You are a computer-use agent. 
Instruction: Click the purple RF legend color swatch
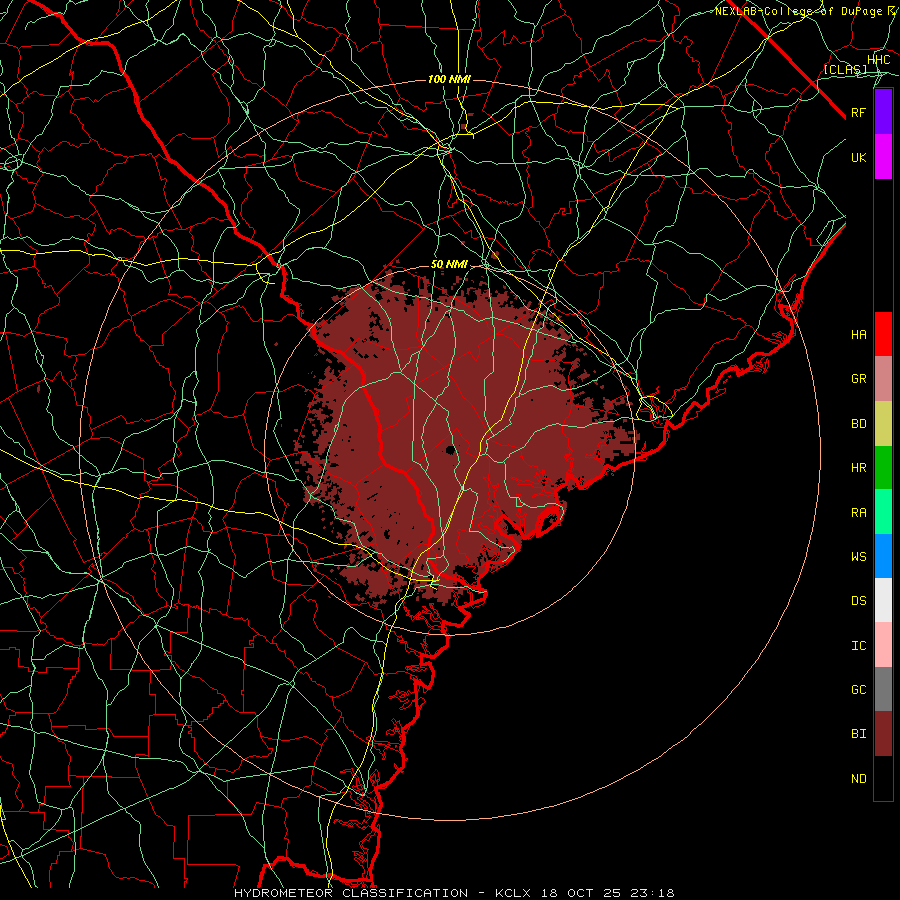coord(883,112)
